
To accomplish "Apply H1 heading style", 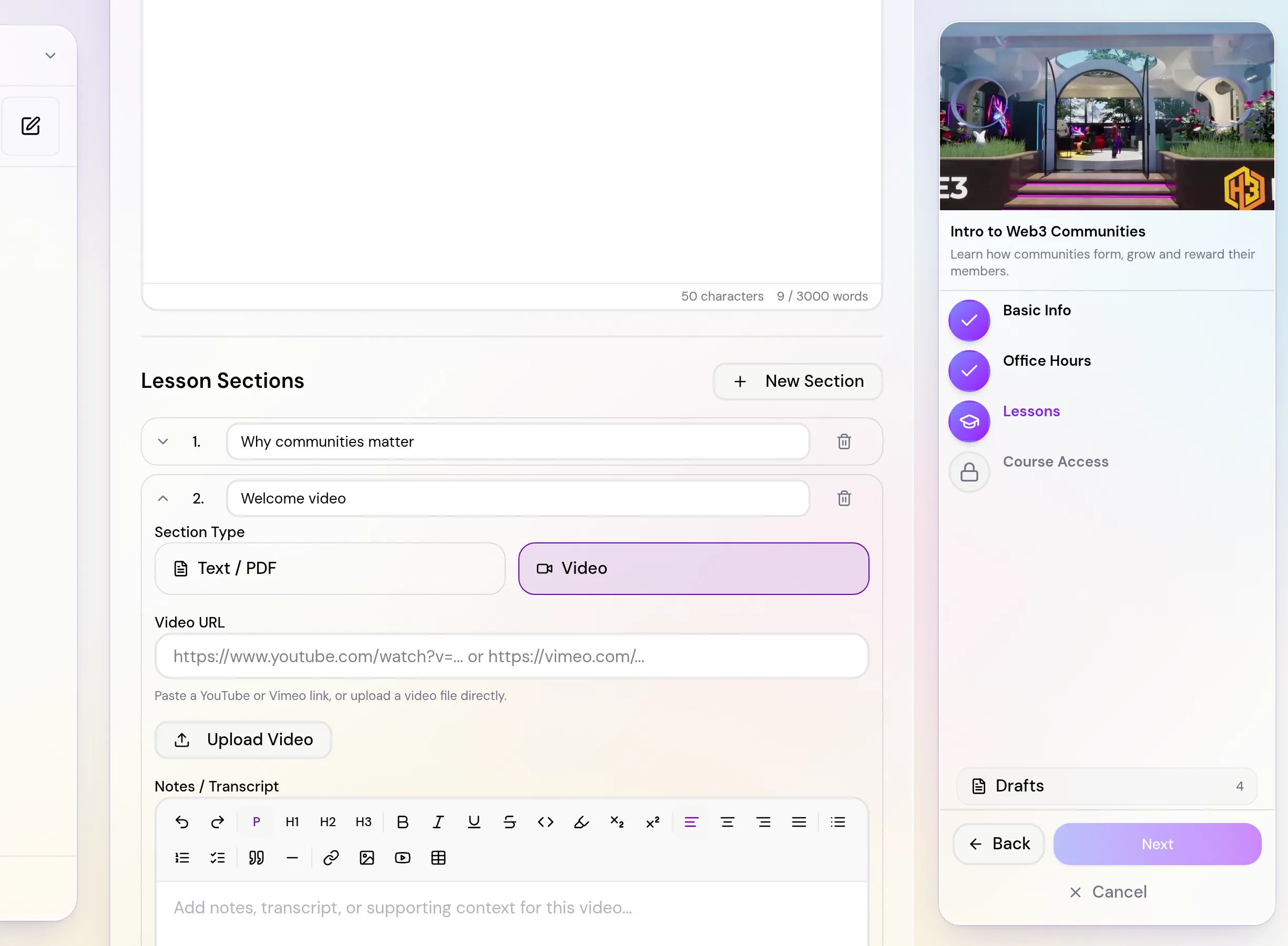I will 292,822.
